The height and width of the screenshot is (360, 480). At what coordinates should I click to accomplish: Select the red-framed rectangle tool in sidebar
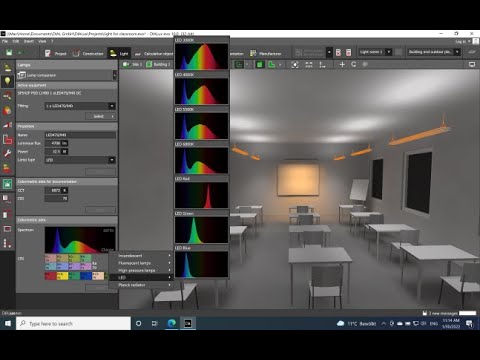(7, 229)
